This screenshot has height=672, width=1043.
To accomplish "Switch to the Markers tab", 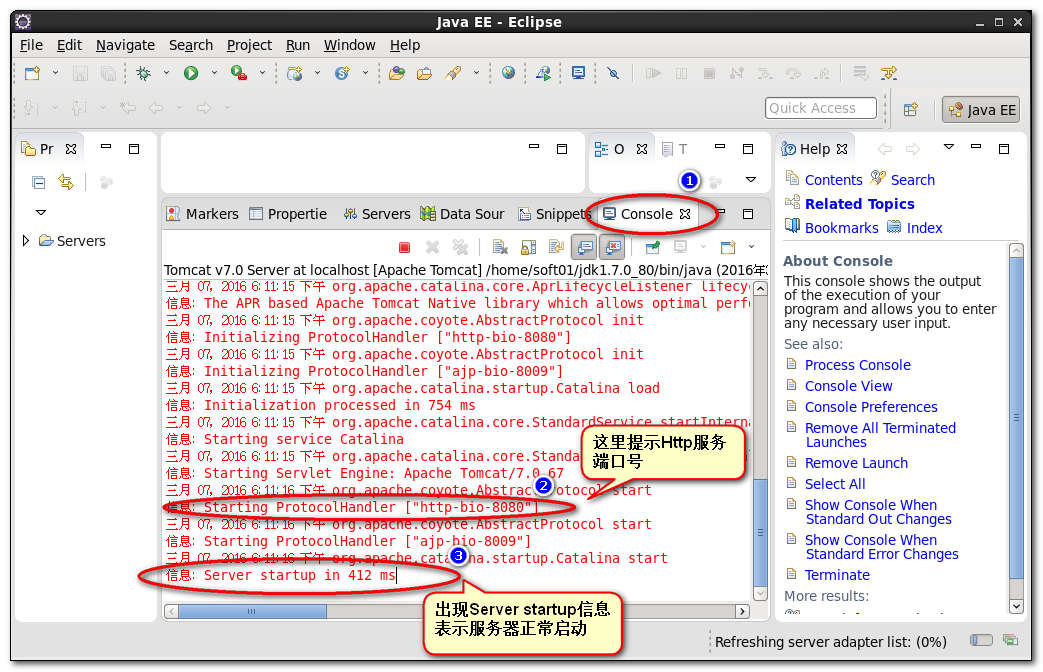I will click(202, 214).
